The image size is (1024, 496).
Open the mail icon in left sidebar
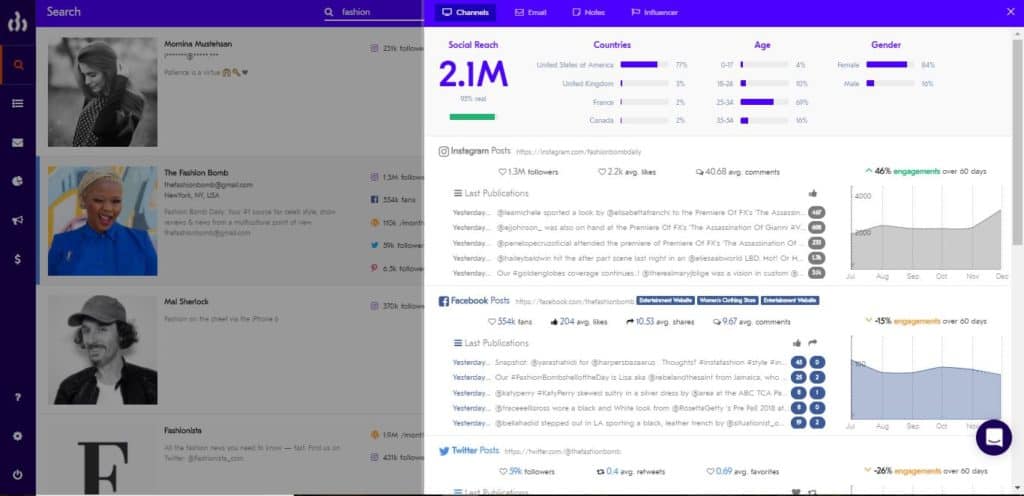point(18,142)
